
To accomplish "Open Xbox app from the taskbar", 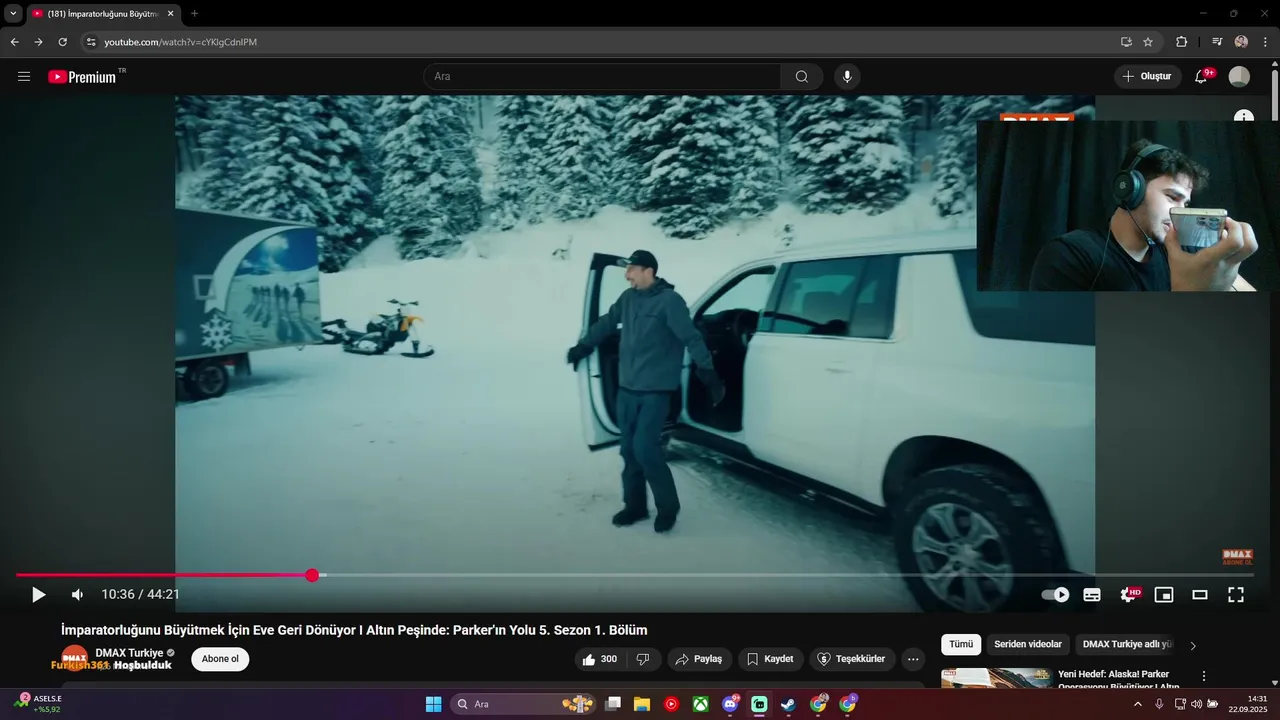I will 701,704.
